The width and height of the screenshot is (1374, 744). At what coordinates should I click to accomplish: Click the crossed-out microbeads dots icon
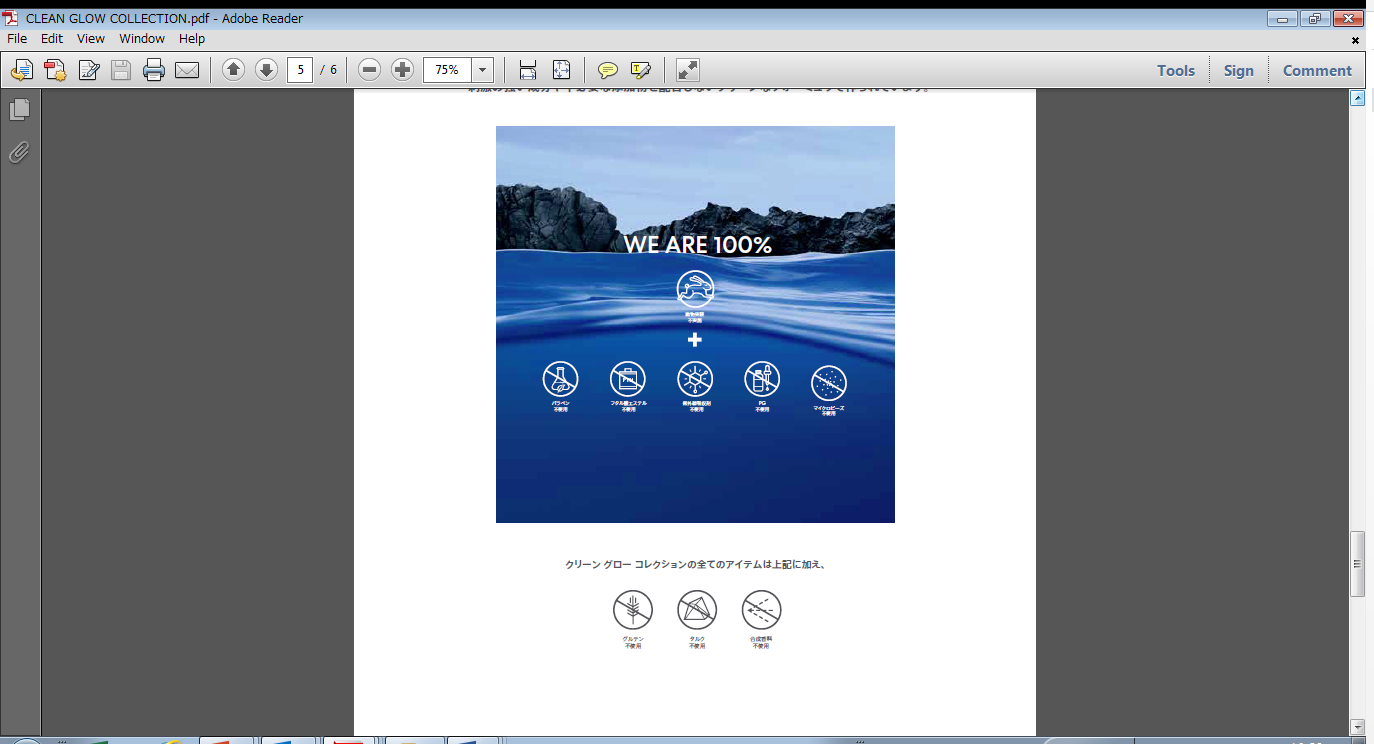coord(829,383)
